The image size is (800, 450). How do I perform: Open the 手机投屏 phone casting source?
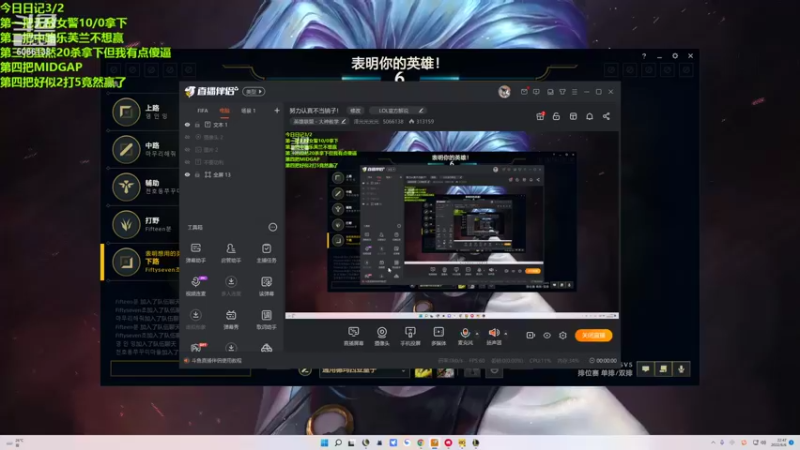[410, 336]
